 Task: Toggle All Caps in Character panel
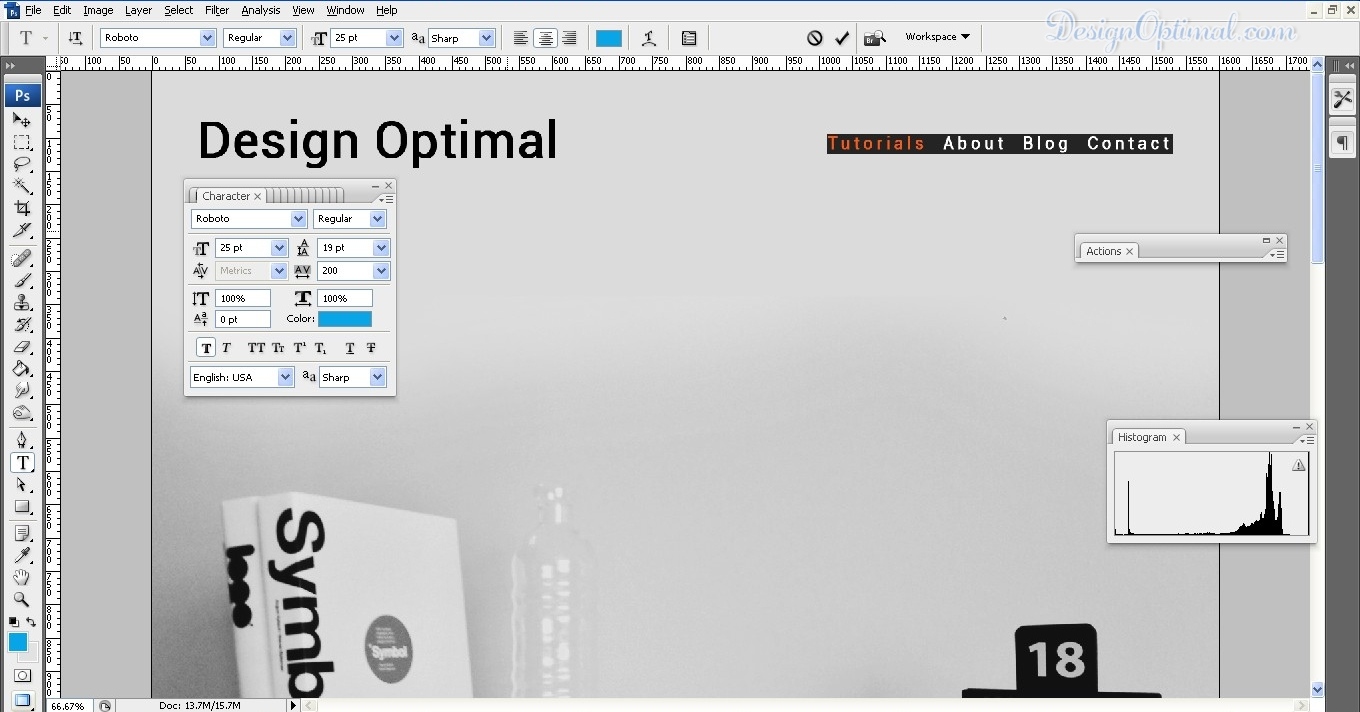(256, 348)
